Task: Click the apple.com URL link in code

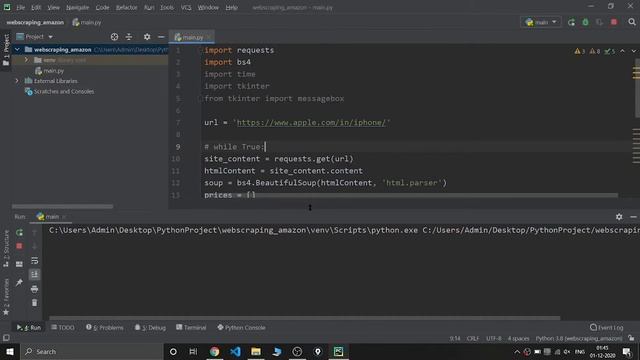Action: point(311,122)
